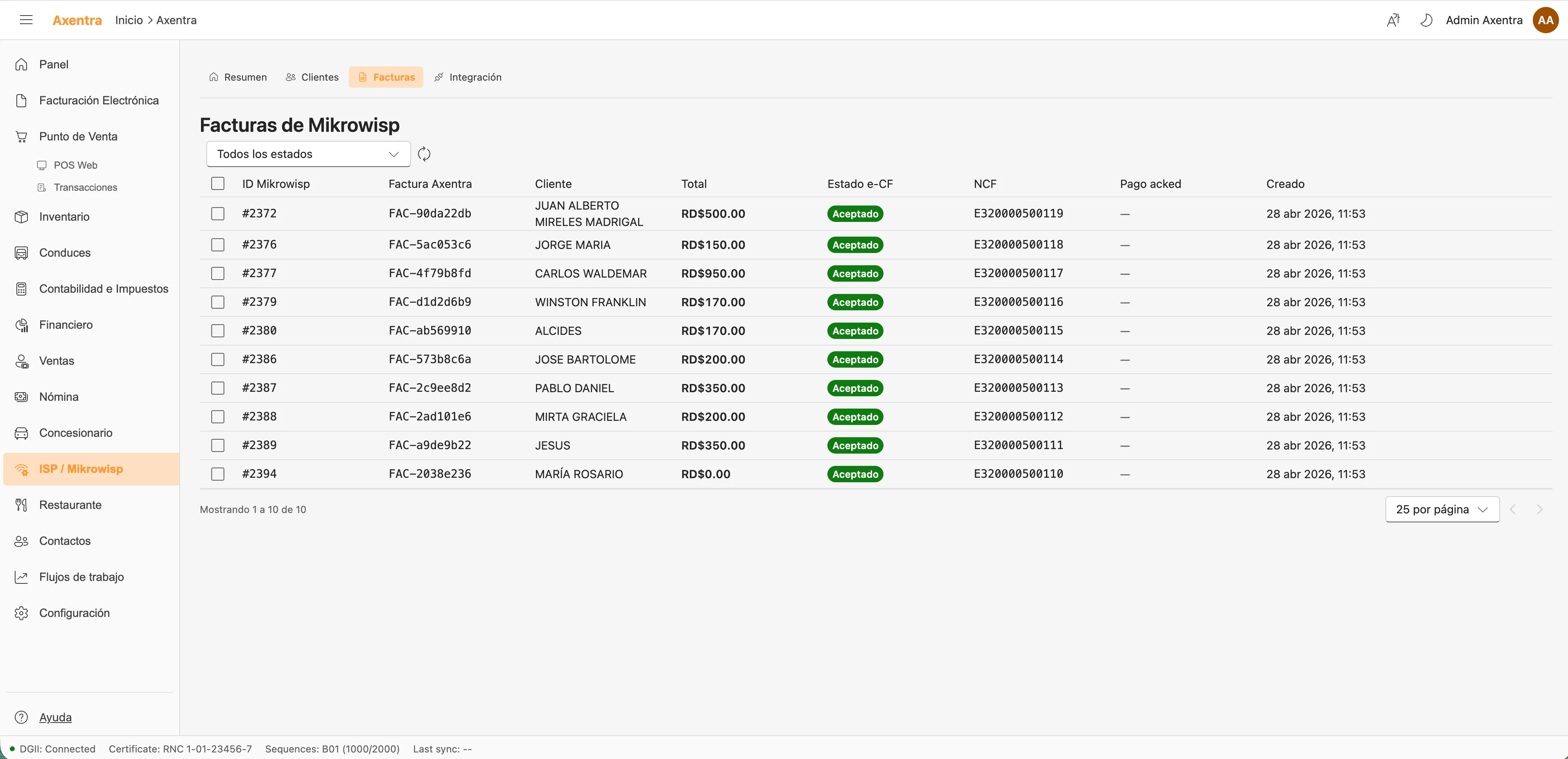The width and height of the screenshot is (1568, 759).
Task: Click client name WINSTON FRANKLIN
Action: [x=590, y=302]
